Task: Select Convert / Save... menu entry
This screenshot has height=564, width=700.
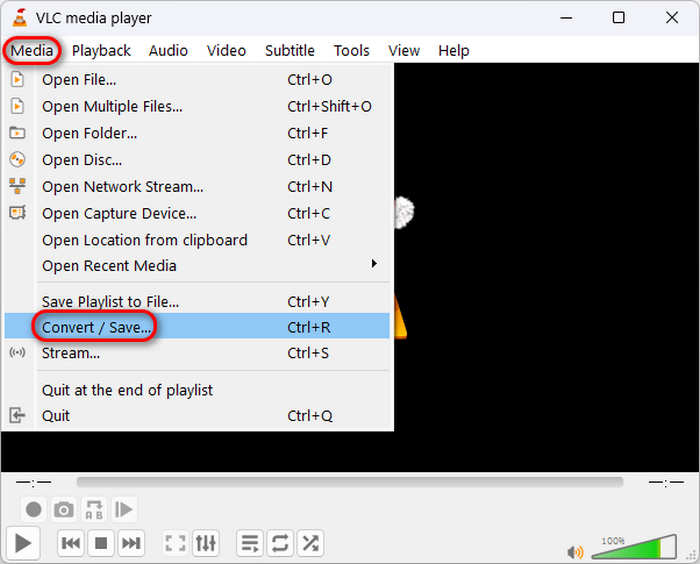Action: (197, 327)
